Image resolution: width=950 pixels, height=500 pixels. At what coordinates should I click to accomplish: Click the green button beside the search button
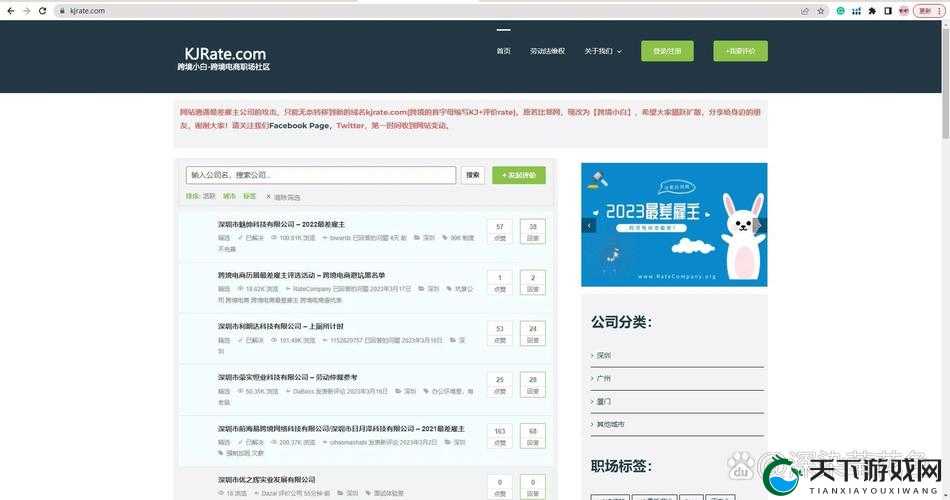point(519,175)
